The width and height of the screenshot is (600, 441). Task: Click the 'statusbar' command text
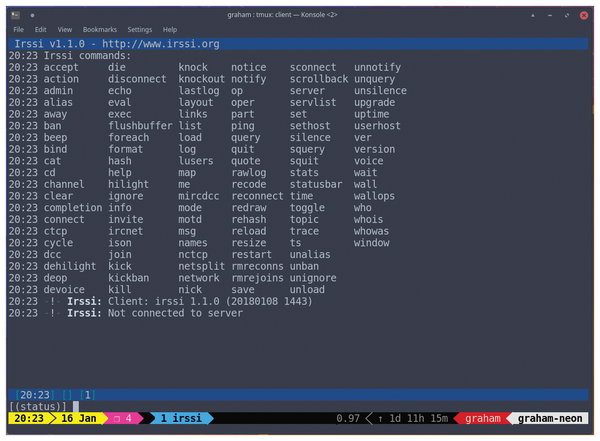pos(316,184)
